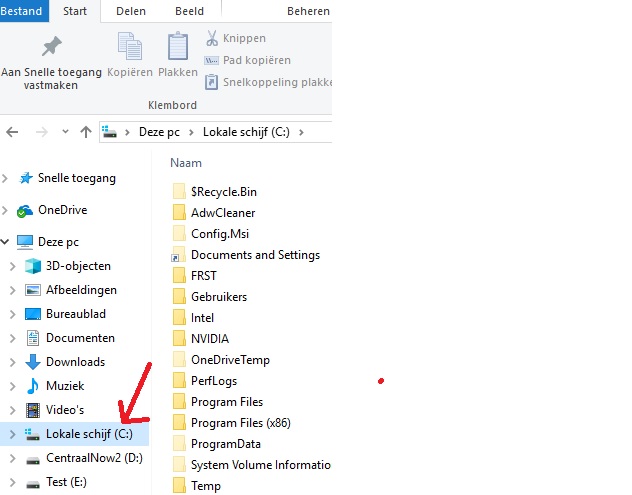Open the Beheren ribbon tab
The height and width of the screenshot is (495, 632).
[308, 11]
